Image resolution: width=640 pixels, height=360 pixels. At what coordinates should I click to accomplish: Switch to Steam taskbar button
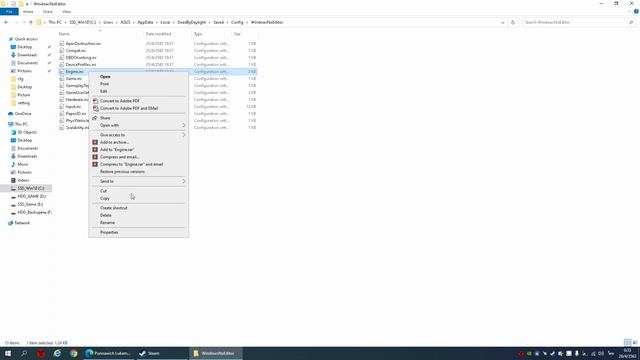[x=162, y=353]
